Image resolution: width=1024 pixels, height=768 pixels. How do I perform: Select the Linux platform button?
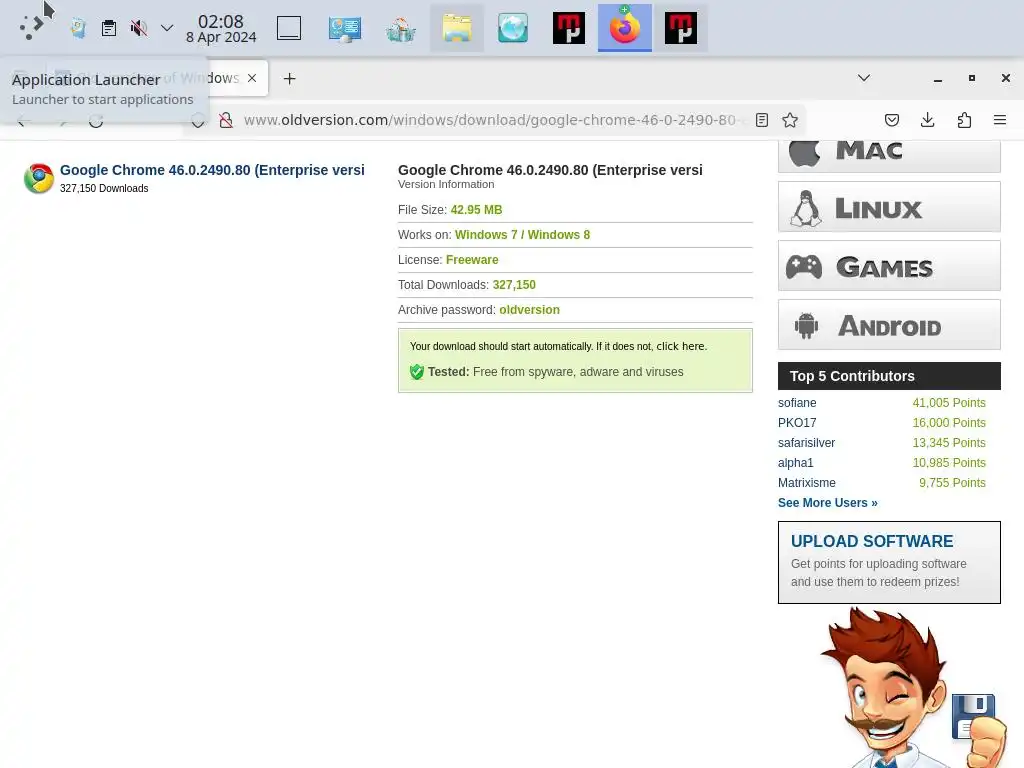(889, 206)
